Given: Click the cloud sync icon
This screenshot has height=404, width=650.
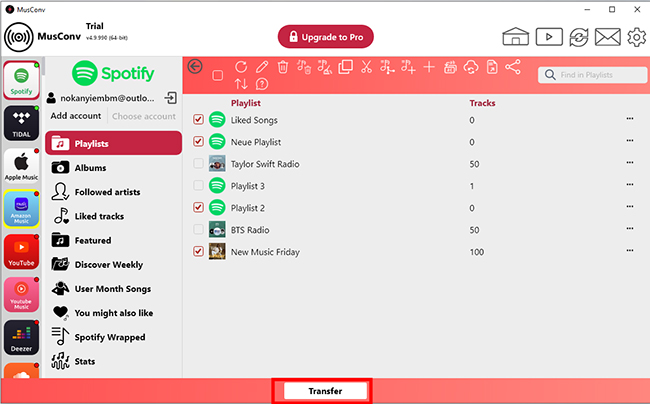Looking at the screenshot, I should (471, 67).
